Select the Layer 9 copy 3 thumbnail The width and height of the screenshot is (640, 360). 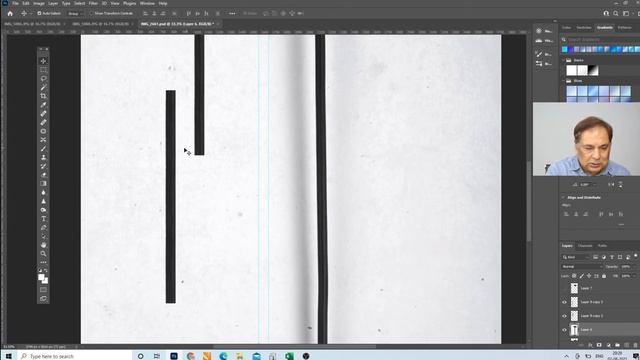(x=574, y=302)
